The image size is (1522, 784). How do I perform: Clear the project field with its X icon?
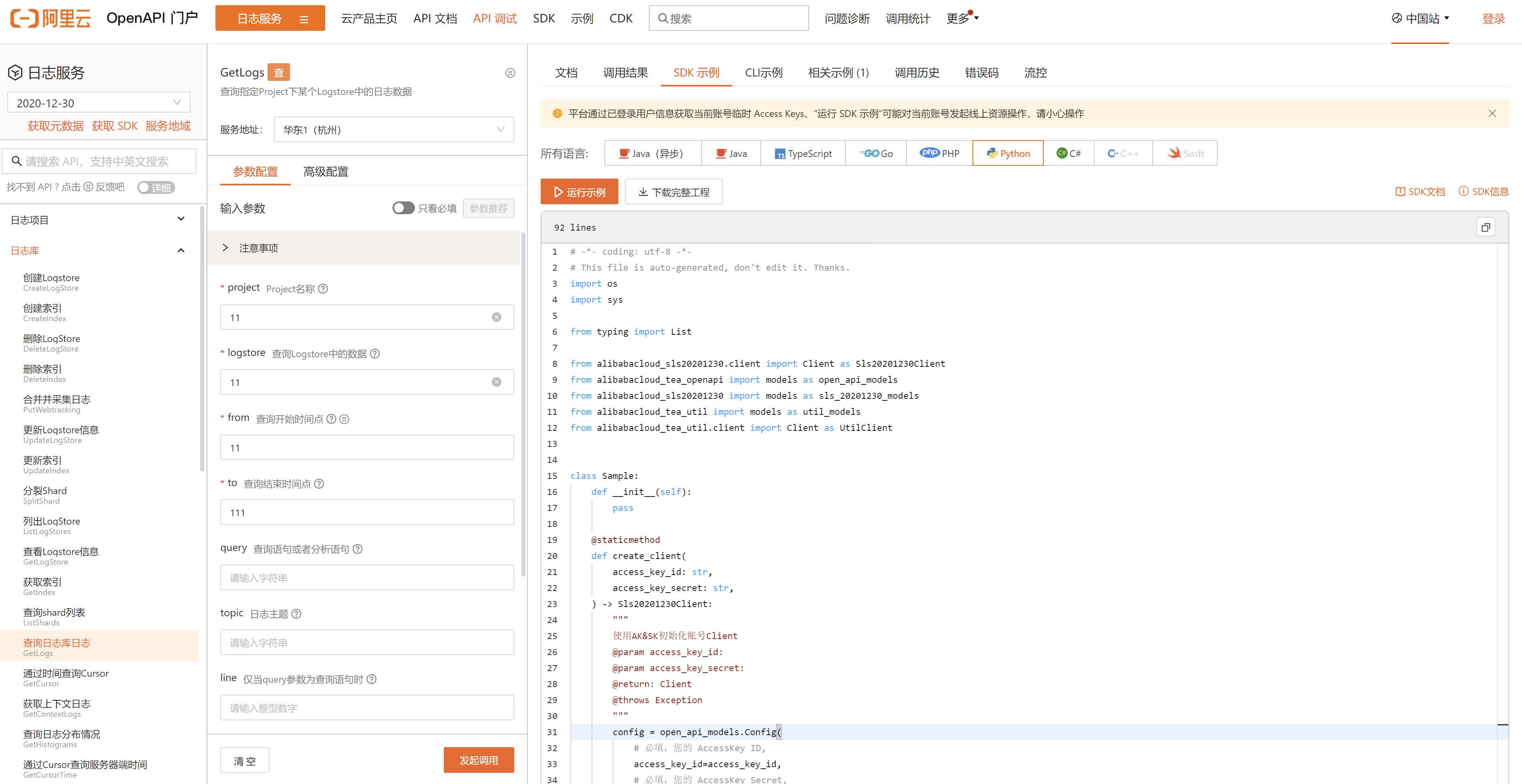pos(496,317)
